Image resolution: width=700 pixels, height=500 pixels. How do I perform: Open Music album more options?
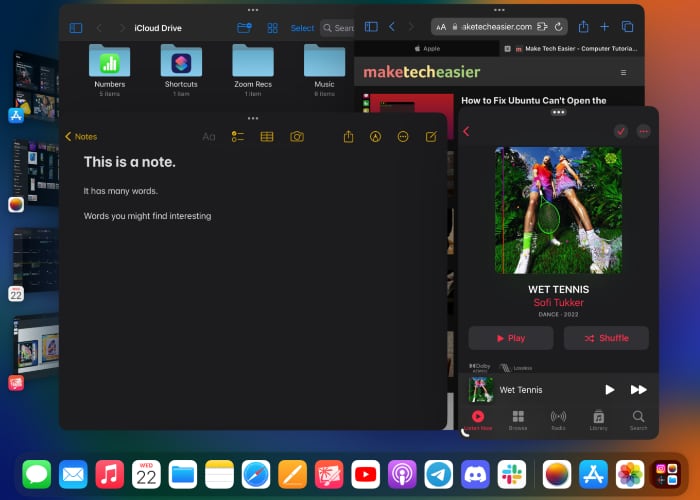click(643, 131)
